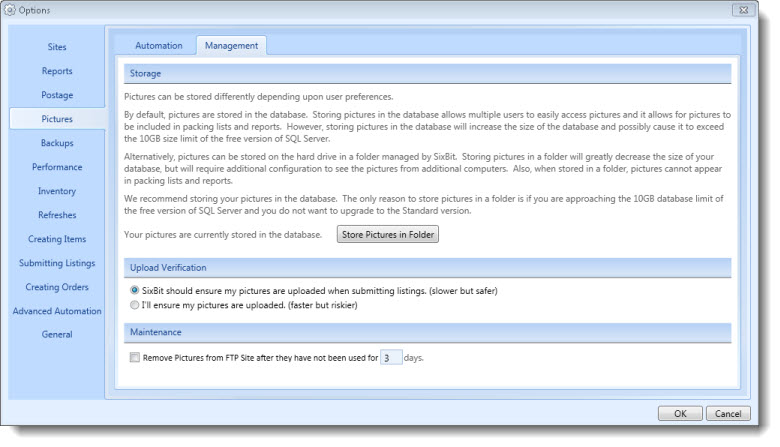The width and height of the screenshot is (780, 447).
Task: Show the Performance options
Action: [x=57, y=167]
